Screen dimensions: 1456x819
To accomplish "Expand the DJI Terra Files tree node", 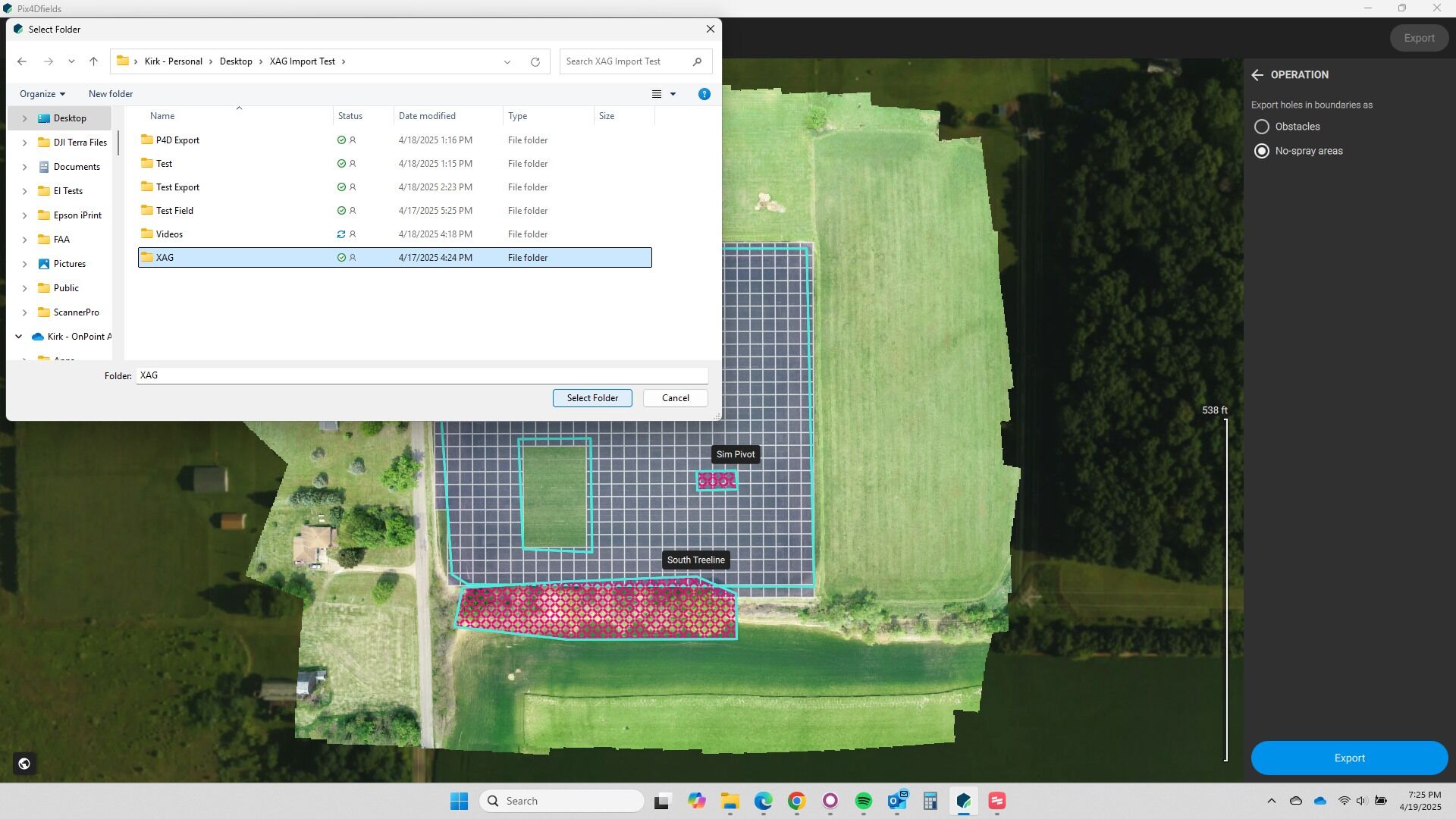I will (x=24, y=143).
